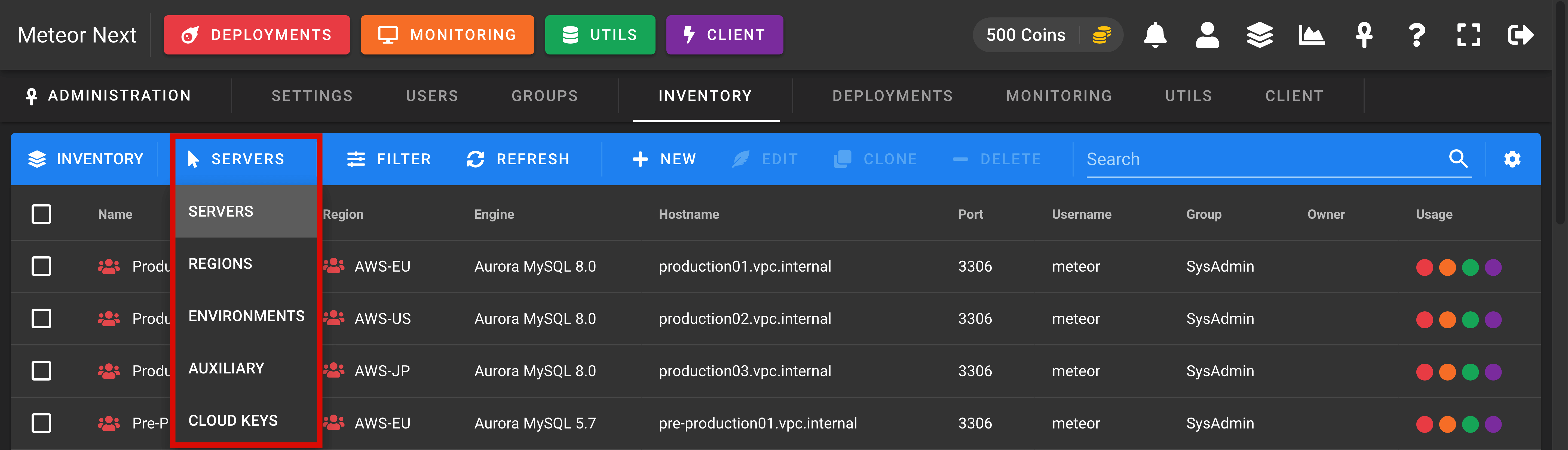Check the pre-production01.vpc.internal row checkbox
This screenshot has height=450, width=1568.
[41, 423]
